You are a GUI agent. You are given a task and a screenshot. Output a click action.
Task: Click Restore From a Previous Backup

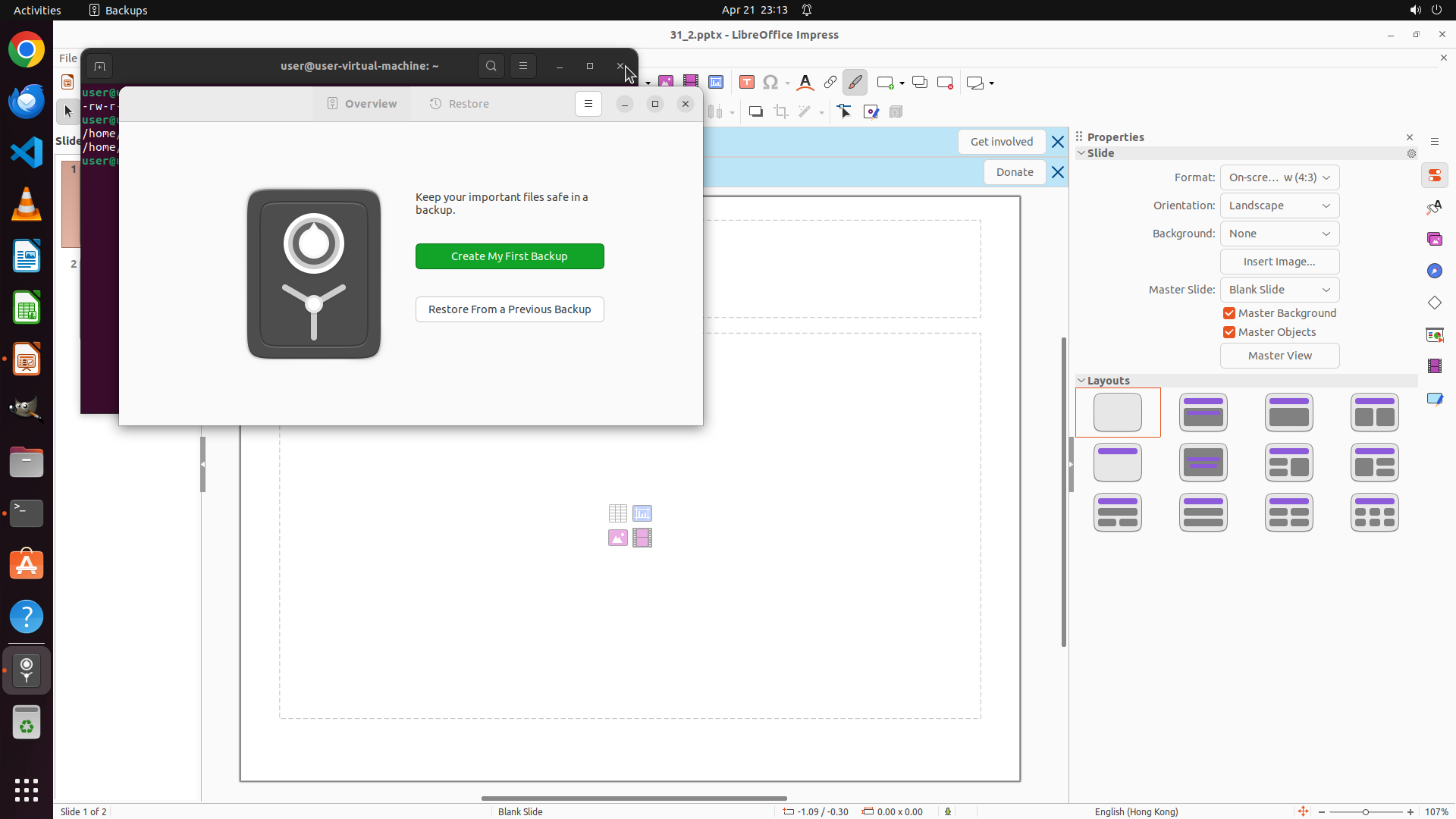510,309
